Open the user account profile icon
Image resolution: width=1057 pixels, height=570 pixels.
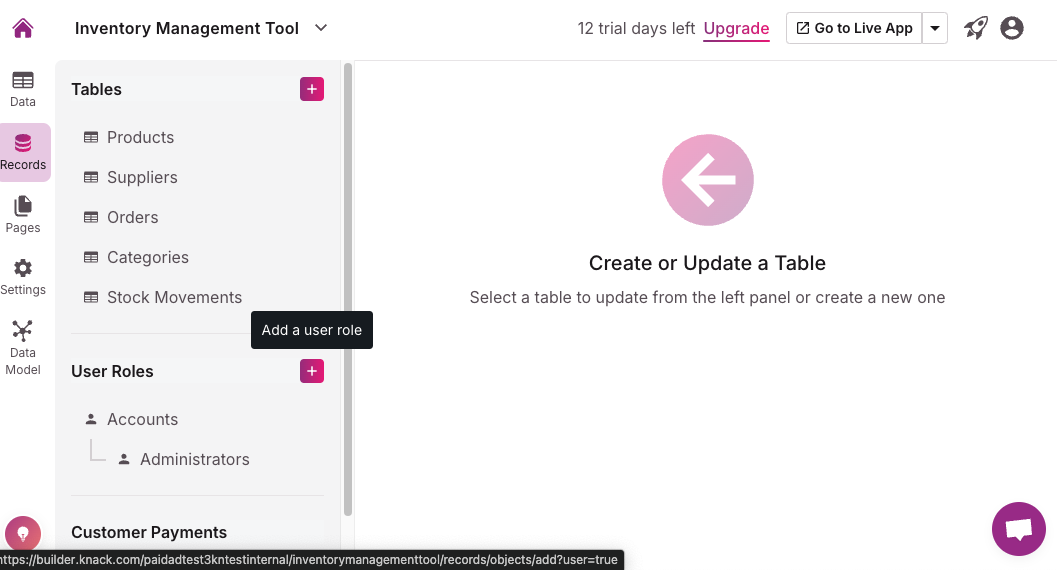click(1012, 28)
